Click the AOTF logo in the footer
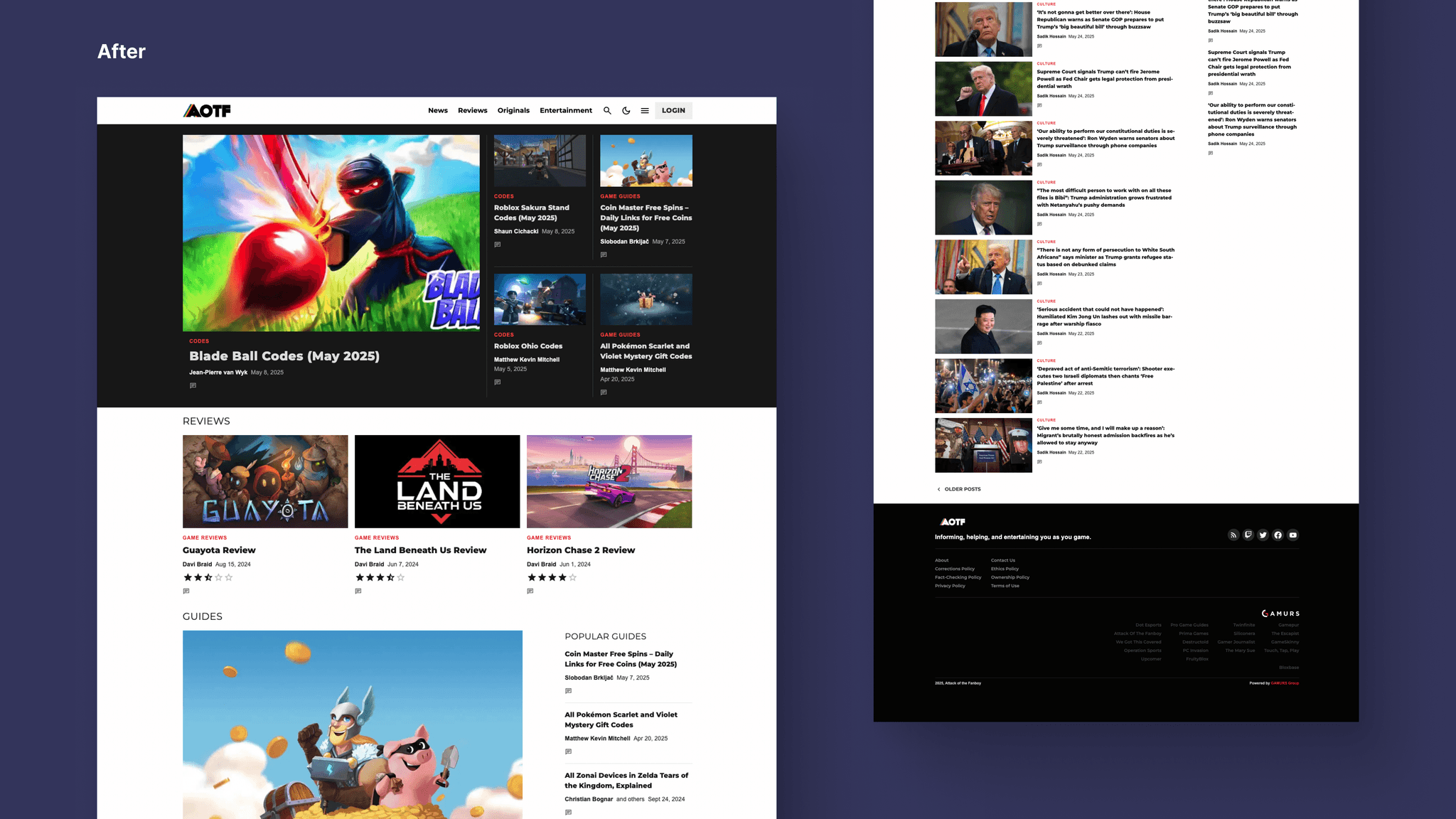Screen dimensions: 1456x819 pyautogui.click(x=953, y=522)
